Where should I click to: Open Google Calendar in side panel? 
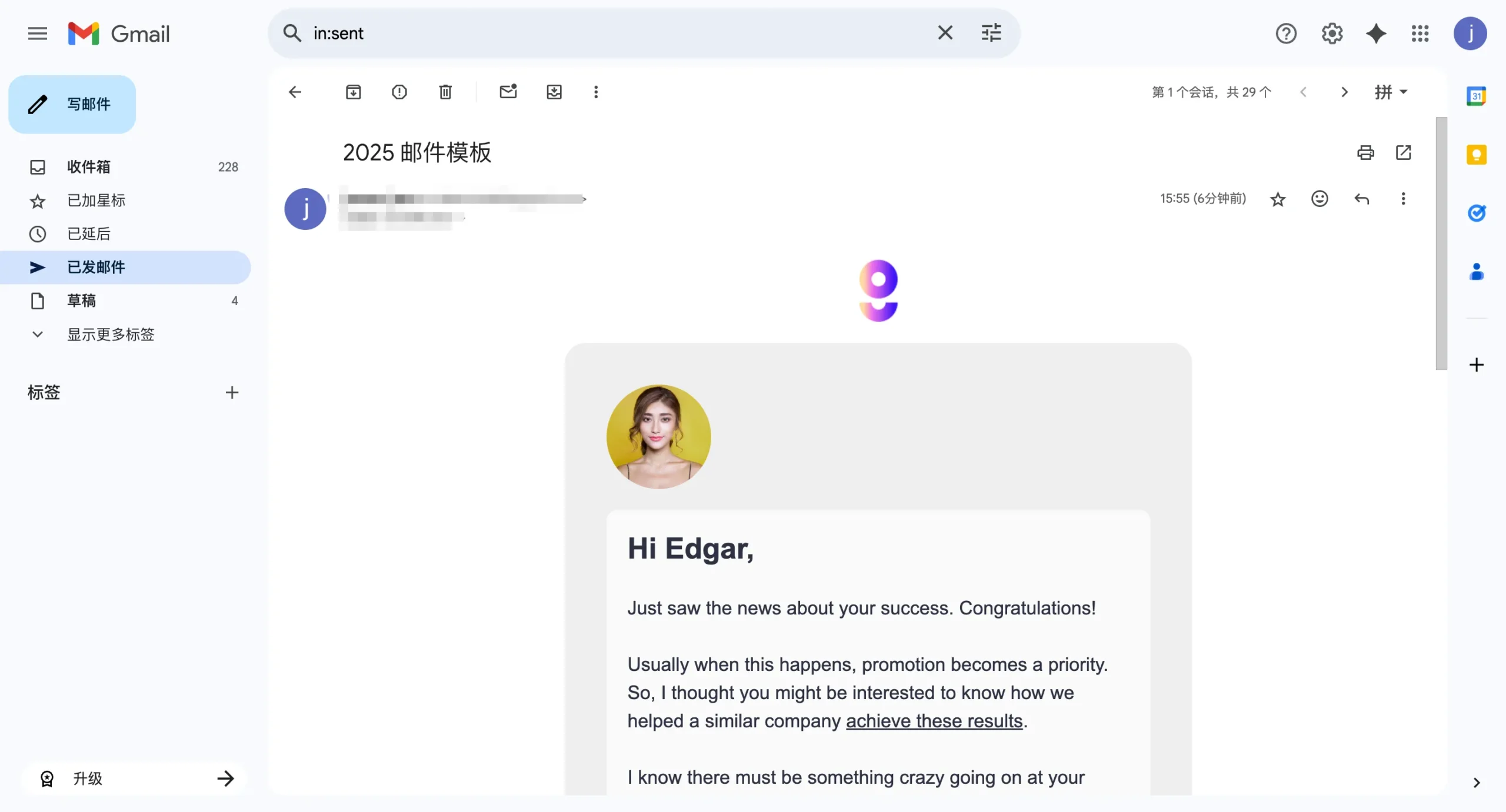point(1476,95)
